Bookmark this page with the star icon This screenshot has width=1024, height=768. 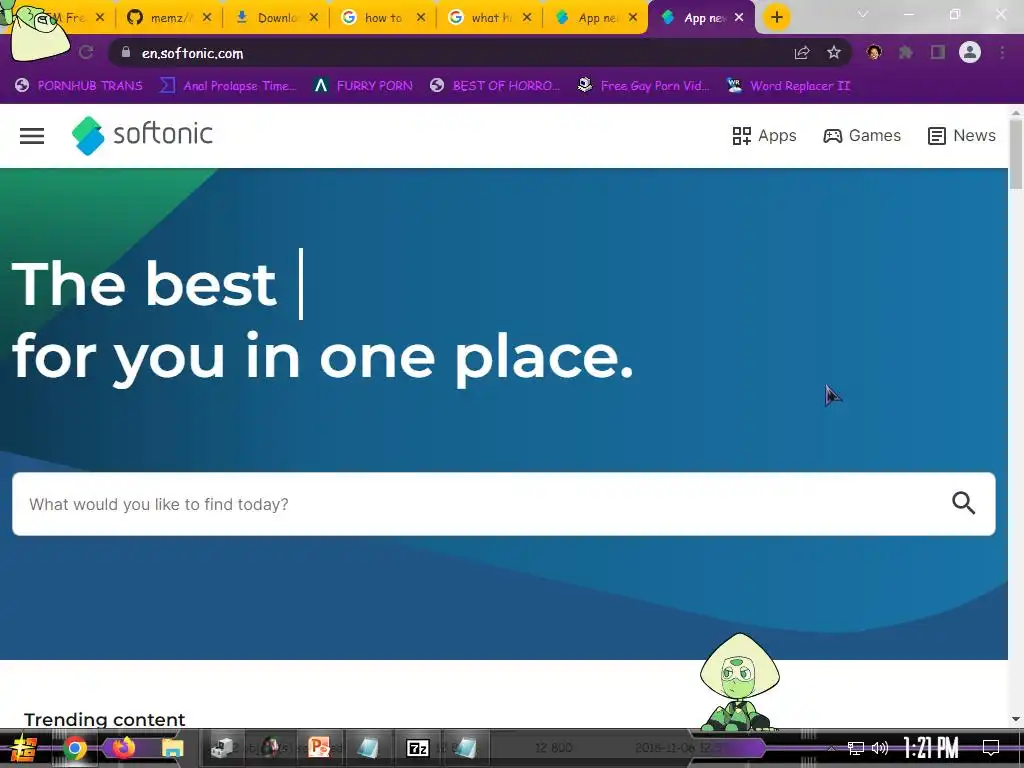pyautogui.click(x=833, y=53)
